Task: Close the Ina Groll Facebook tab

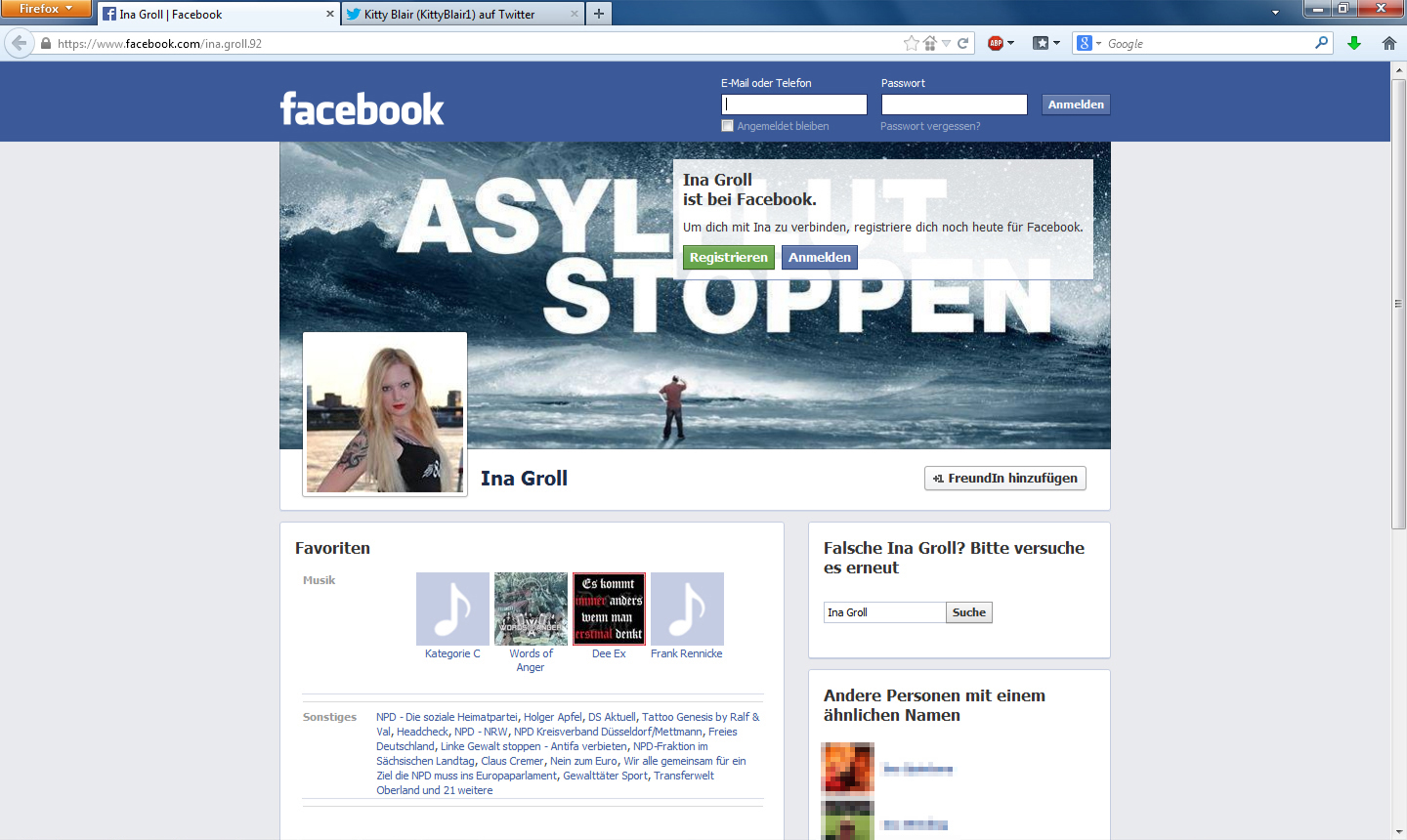Action: [329, 14]
